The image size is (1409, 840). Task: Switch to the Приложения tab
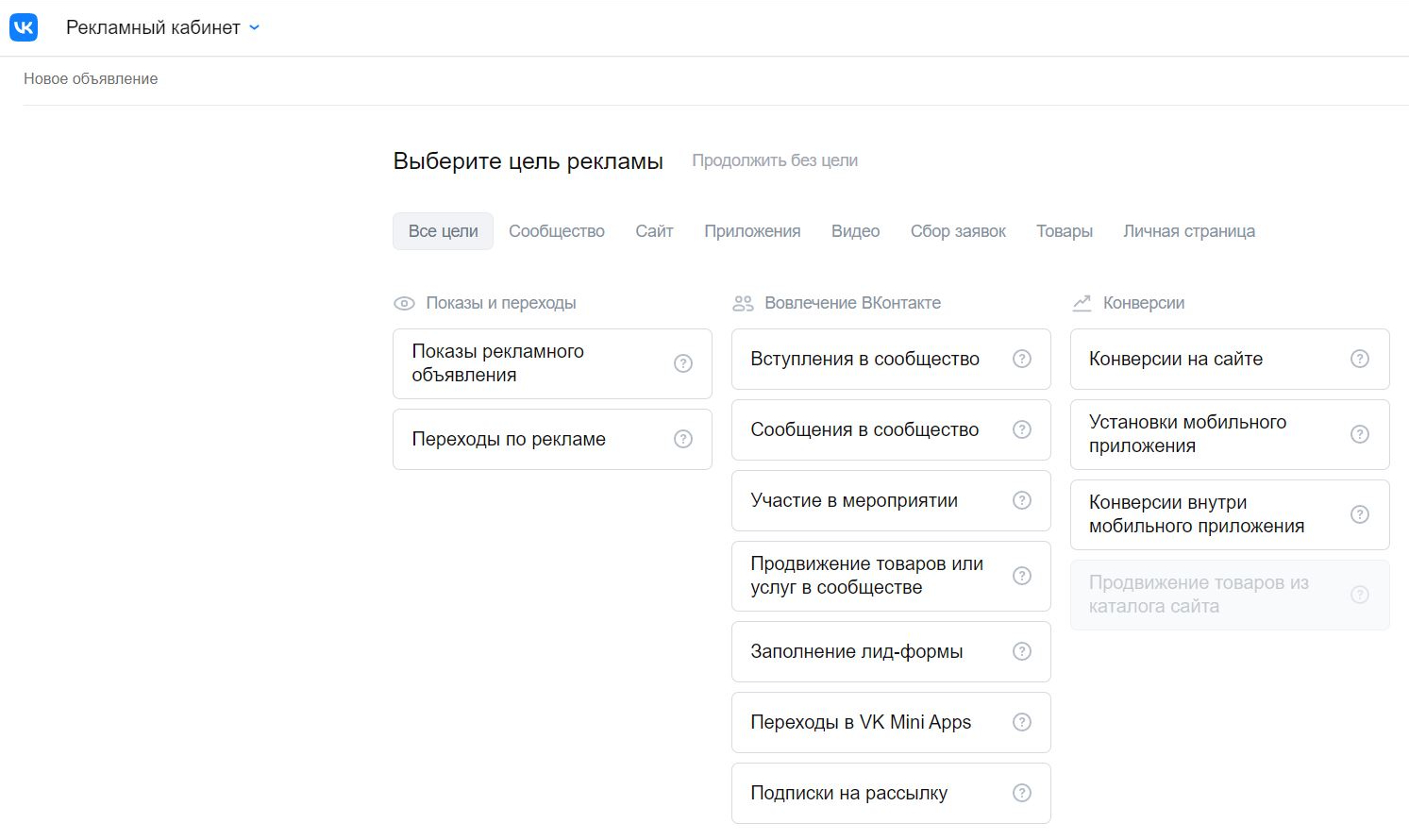point(752,231)
